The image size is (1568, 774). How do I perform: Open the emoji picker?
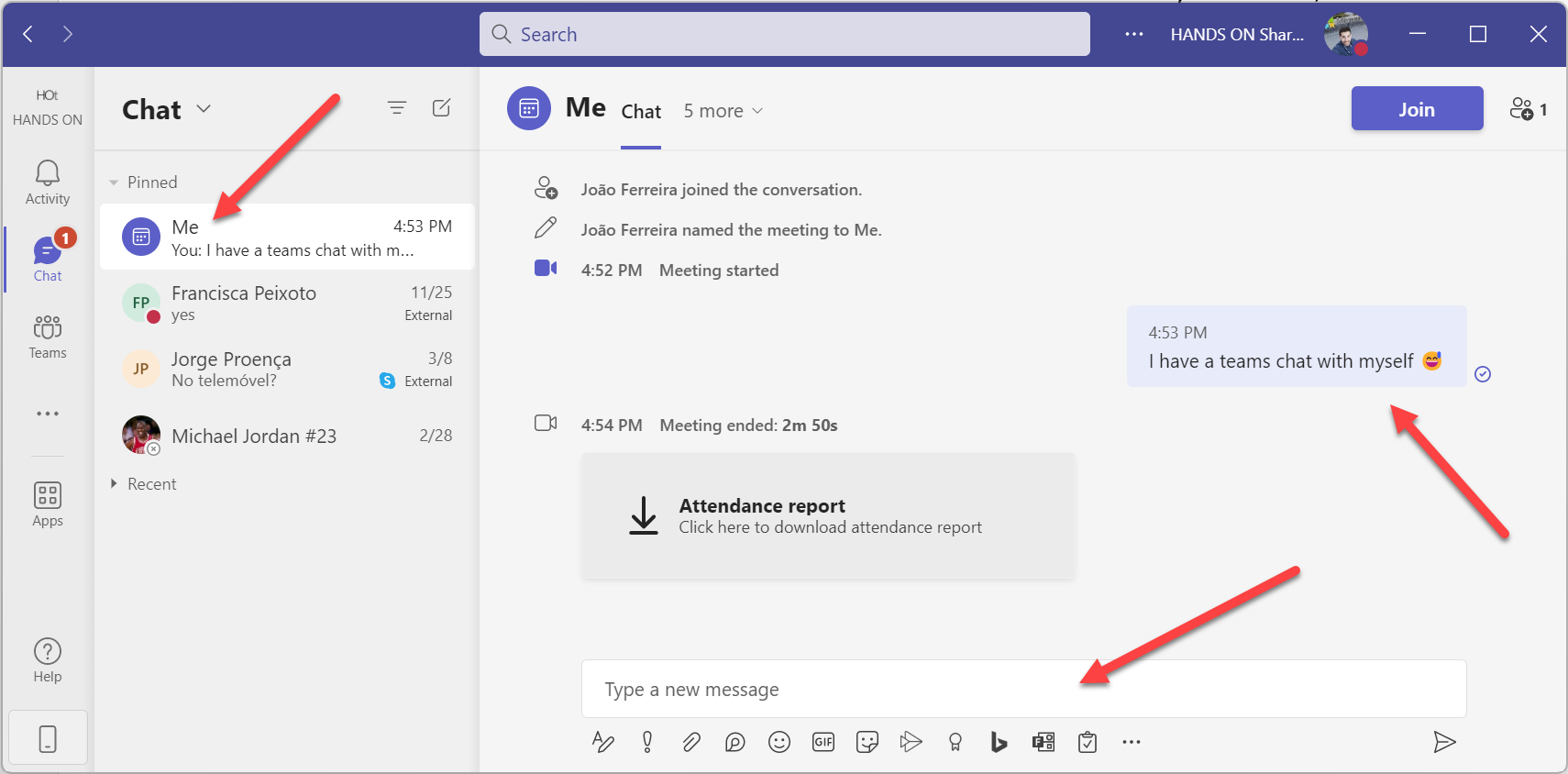coord(779,742)
